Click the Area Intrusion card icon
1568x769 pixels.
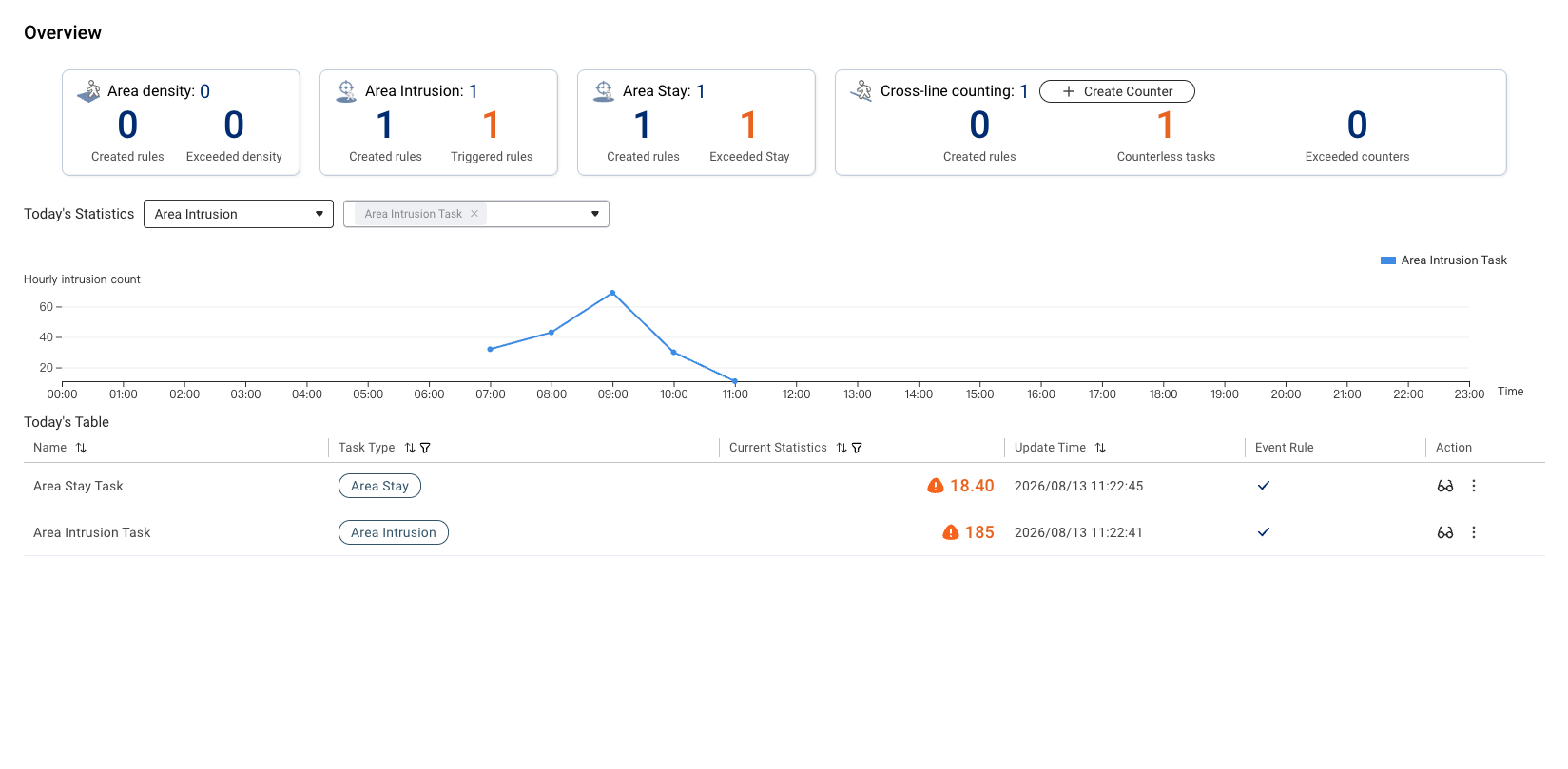pos(346,91)
